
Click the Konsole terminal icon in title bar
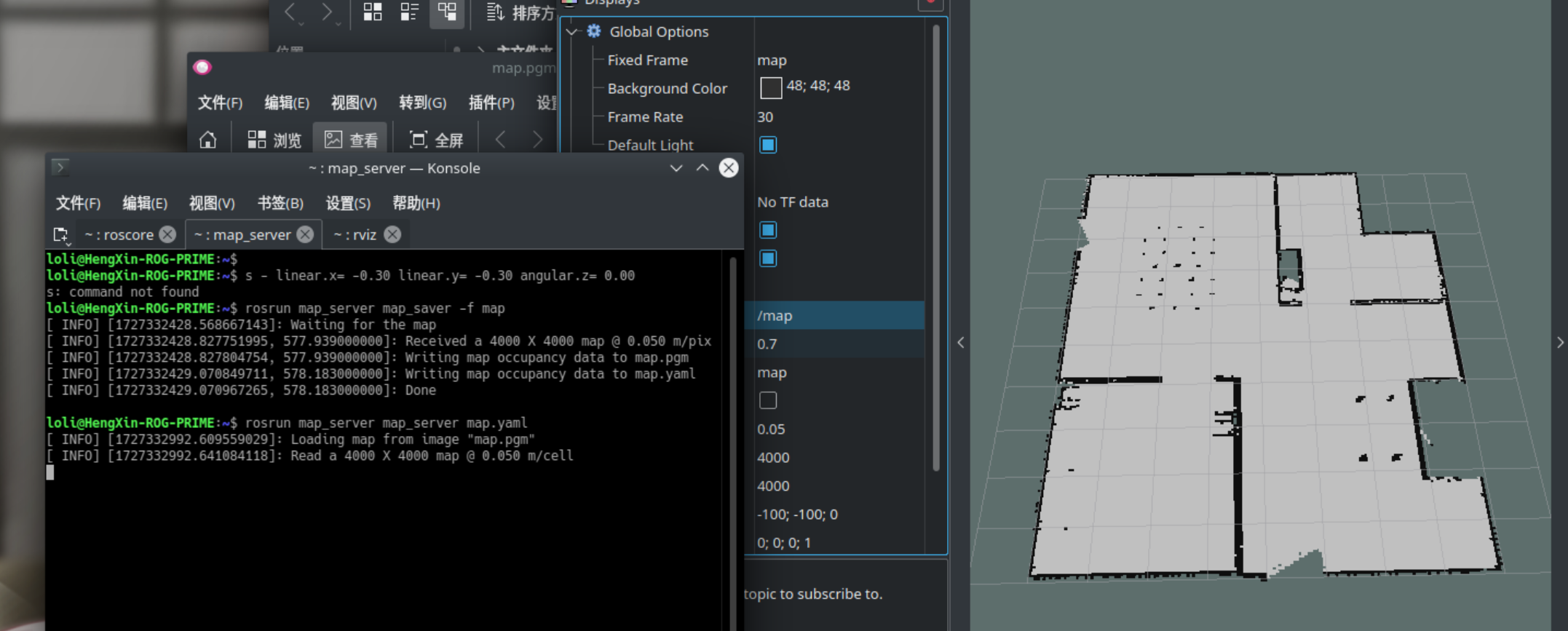point(60,168)
